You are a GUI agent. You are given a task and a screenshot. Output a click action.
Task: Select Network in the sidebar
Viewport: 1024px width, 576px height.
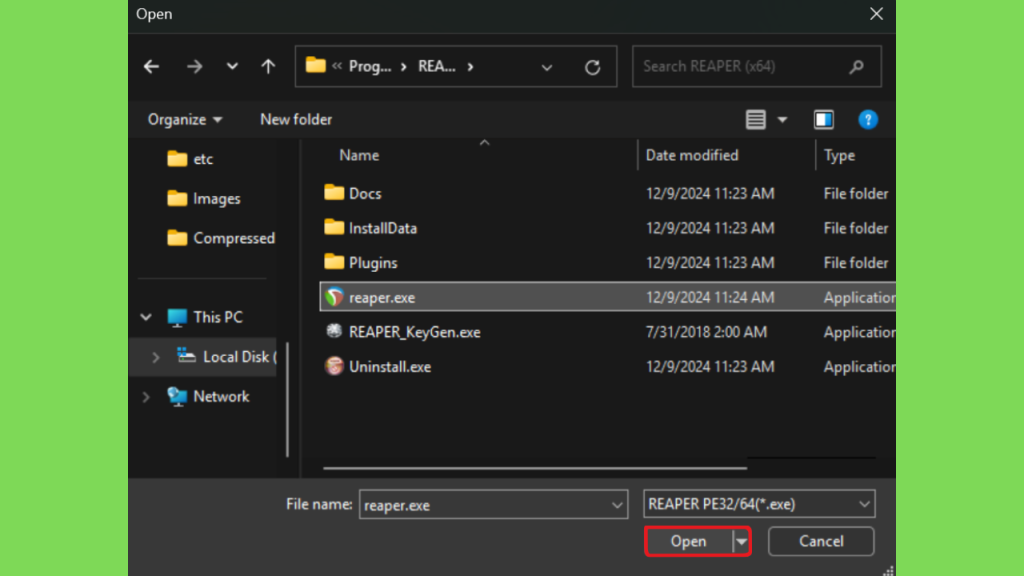click(x=208, y=396)
